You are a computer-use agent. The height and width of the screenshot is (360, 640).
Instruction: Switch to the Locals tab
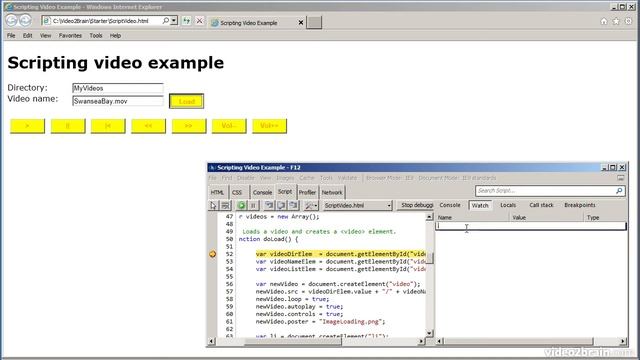[x=508, y=205]
